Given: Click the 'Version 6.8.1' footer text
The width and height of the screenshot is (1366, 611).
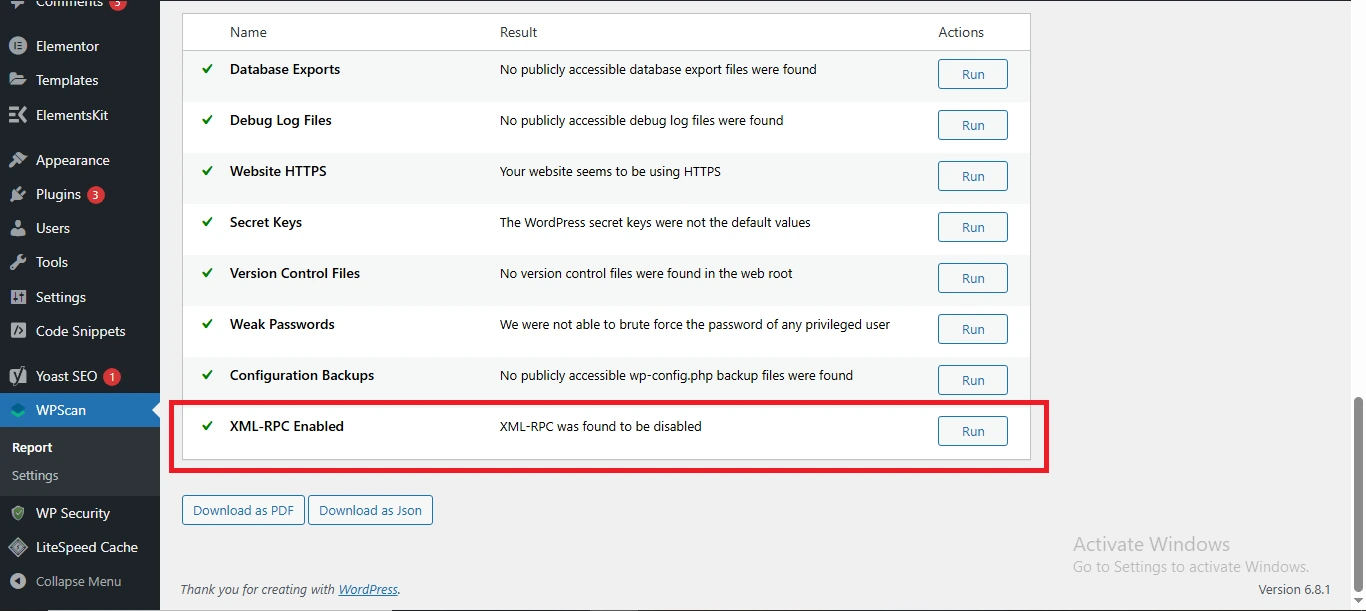Looking at the screenshot, I should [x=1294, y=589].
